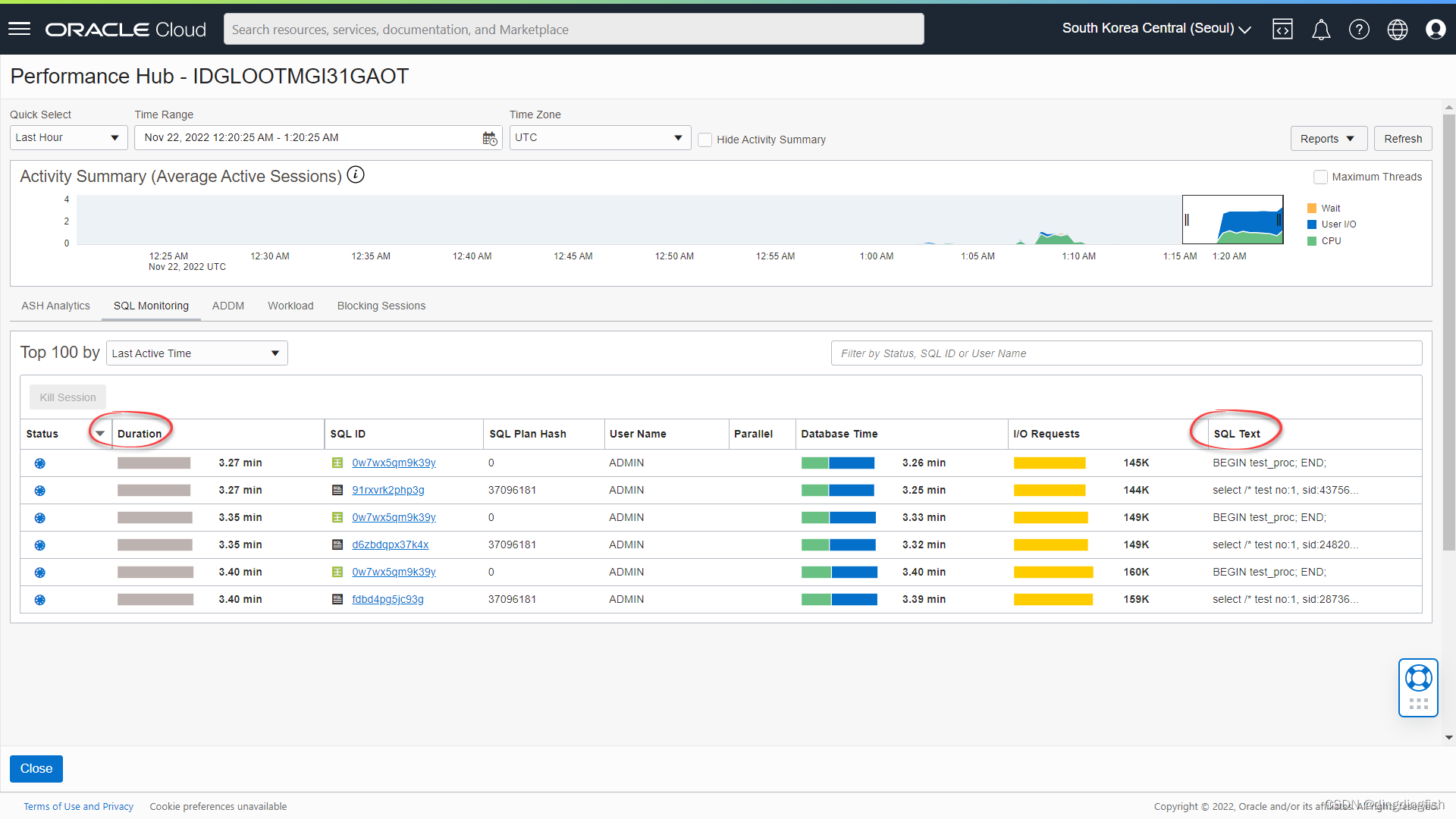Click the SQL text 'select /* test no:1, sid:43756...'
The width and height of the screenshot is (1456, 819).
(x=1285, y=490)
